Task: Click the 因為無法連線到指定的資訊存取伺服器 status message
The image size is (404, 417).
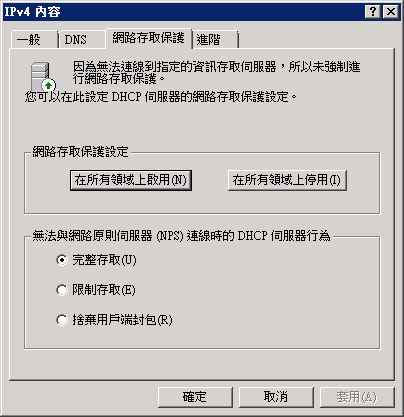Action: coord(217,72)
